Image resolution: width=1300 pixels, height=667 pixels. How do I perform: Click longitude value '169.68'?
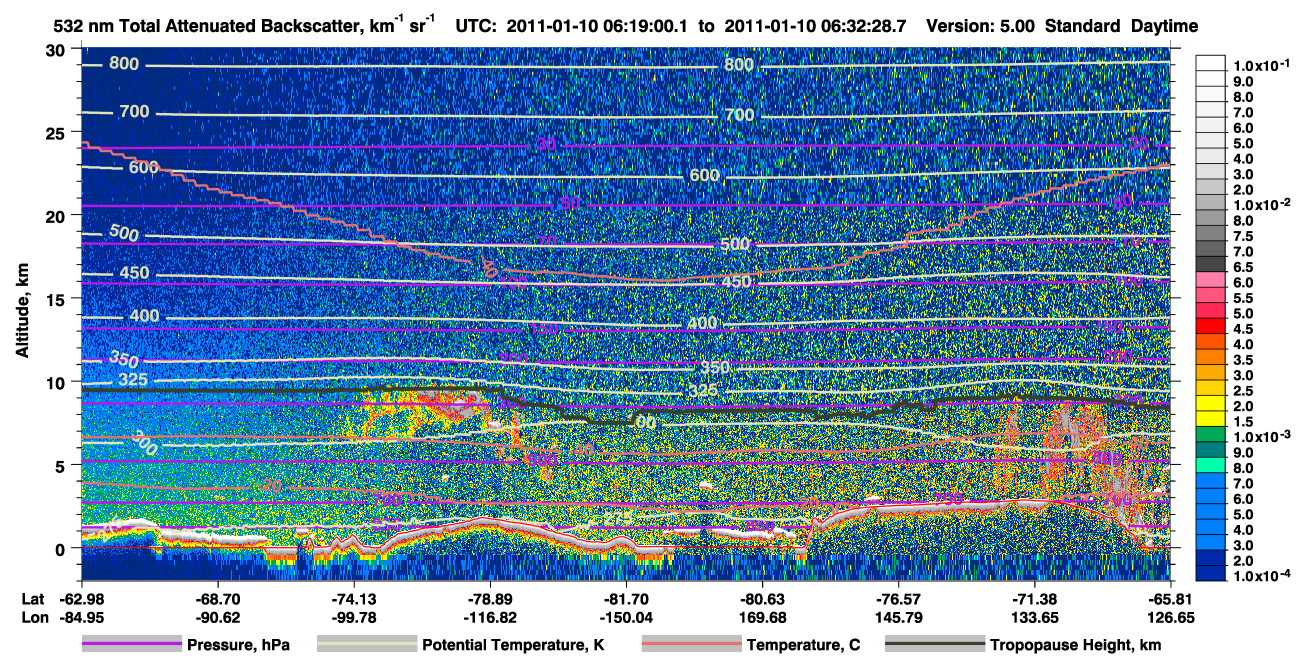coord(762,617)
